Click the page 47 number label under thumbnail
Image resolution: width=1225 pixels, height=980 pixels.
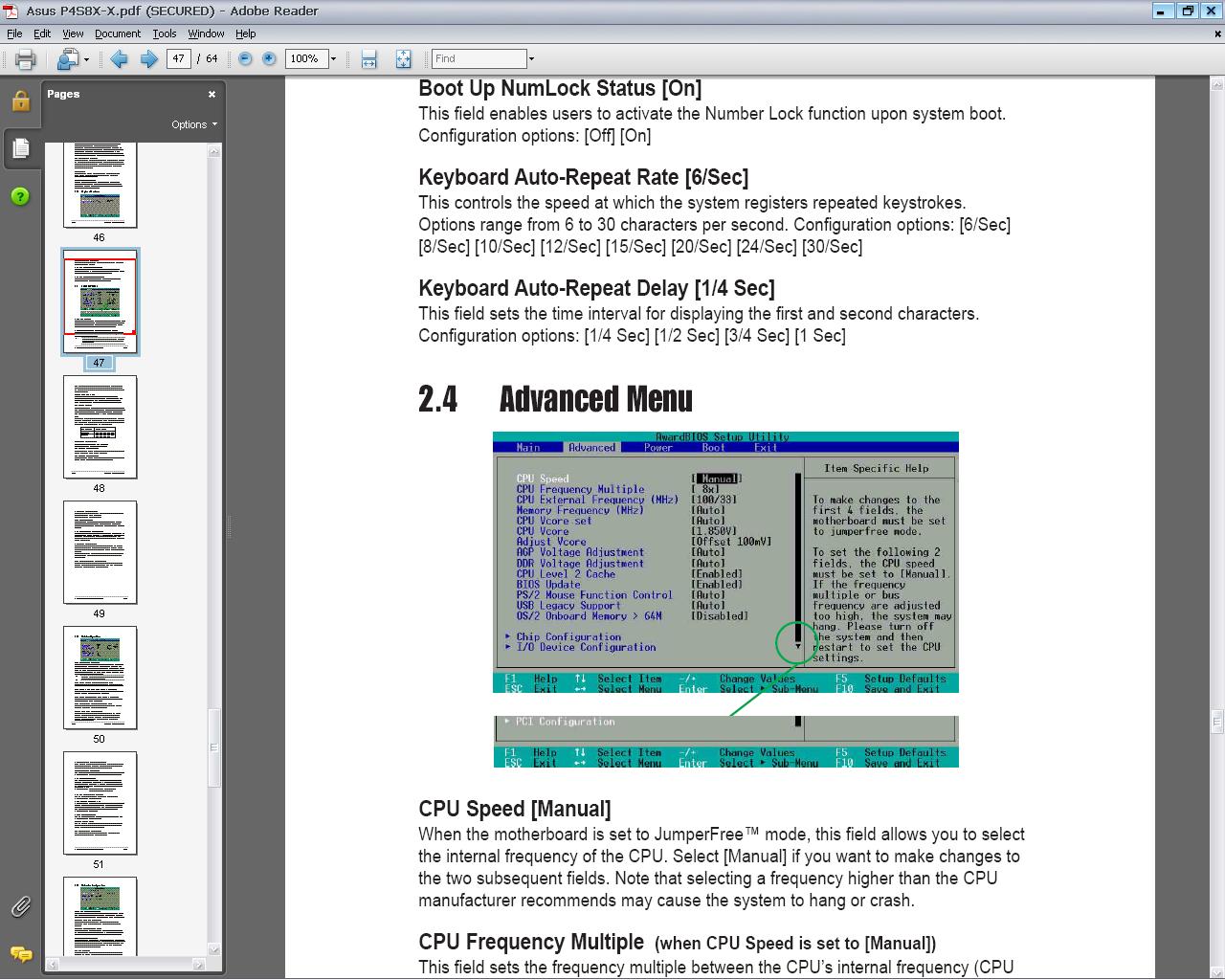[x=100, y=363]
